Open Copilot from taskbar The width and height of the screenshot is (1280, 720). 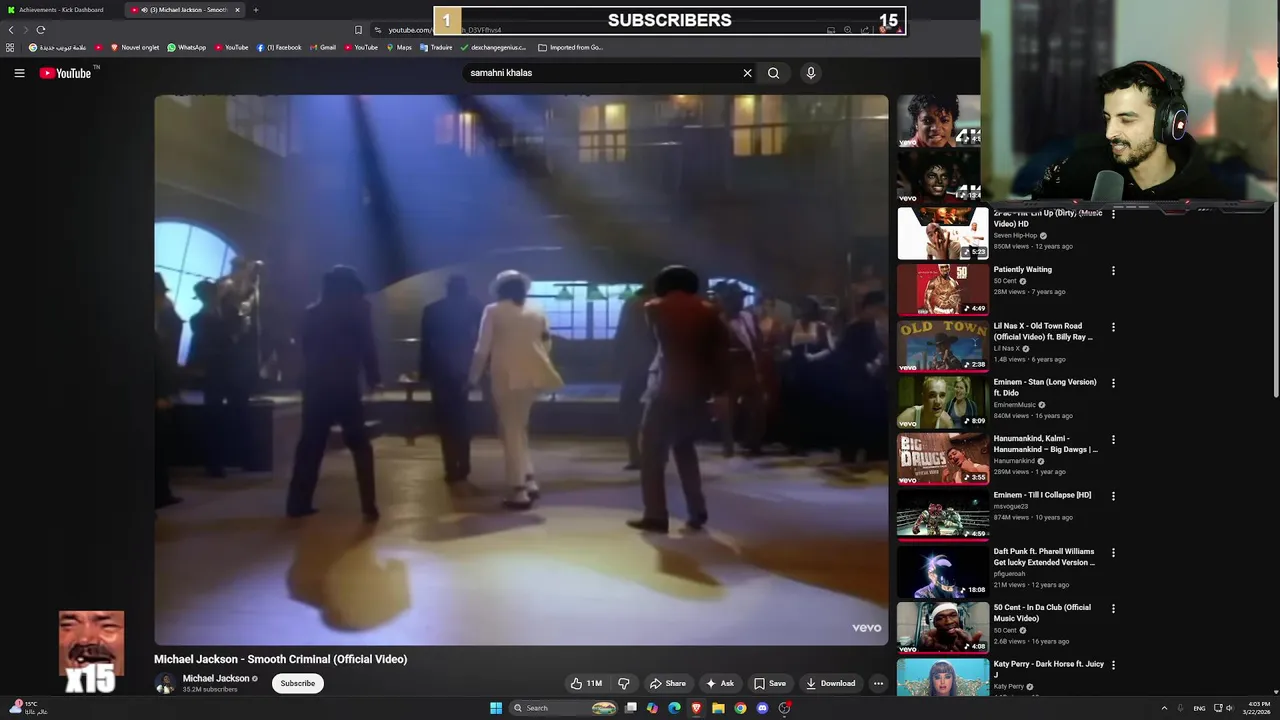tap(652, 708)
